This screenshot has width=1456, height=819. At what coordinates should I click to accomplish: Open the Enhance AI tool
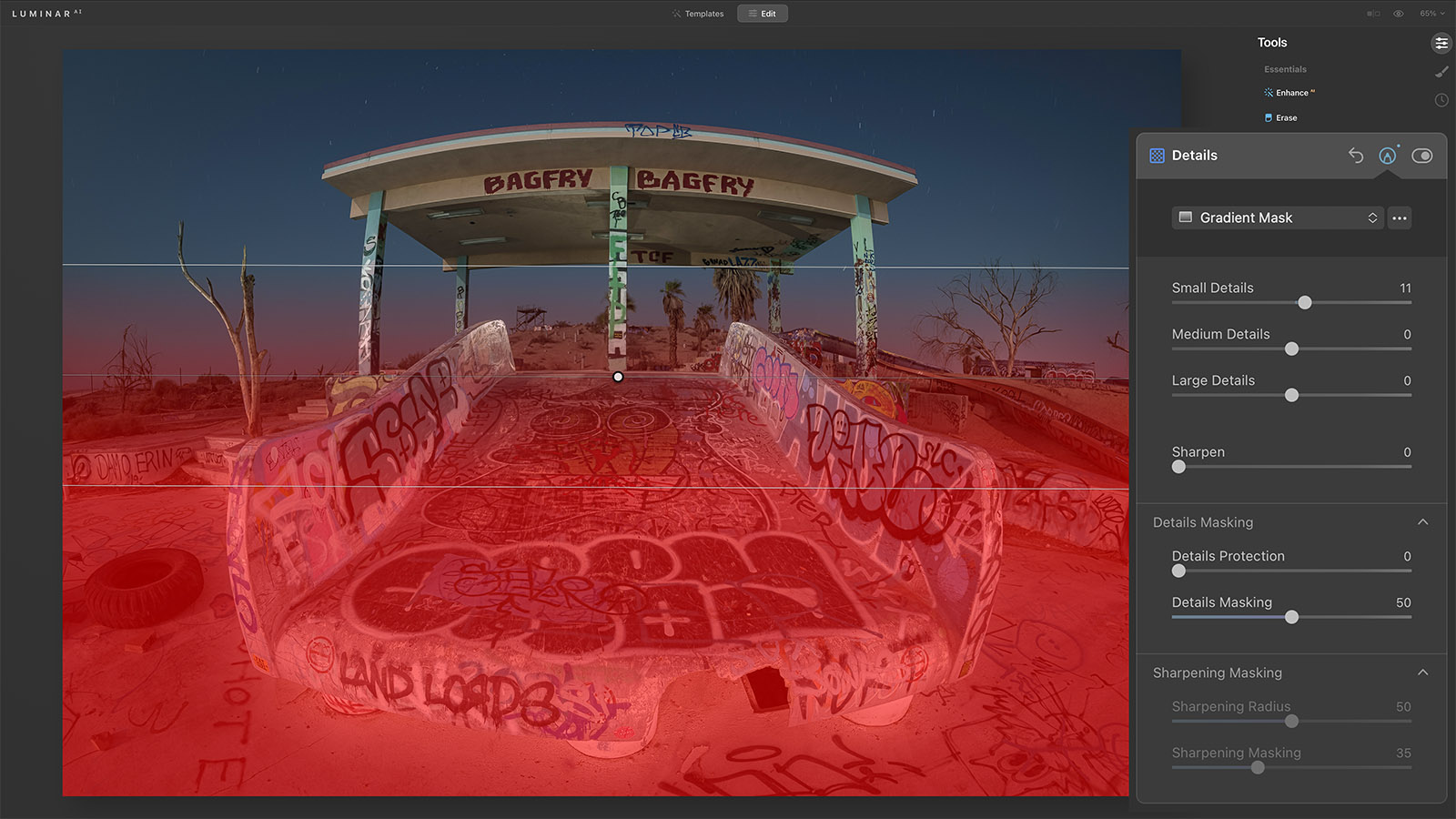tap(1290, 93)
